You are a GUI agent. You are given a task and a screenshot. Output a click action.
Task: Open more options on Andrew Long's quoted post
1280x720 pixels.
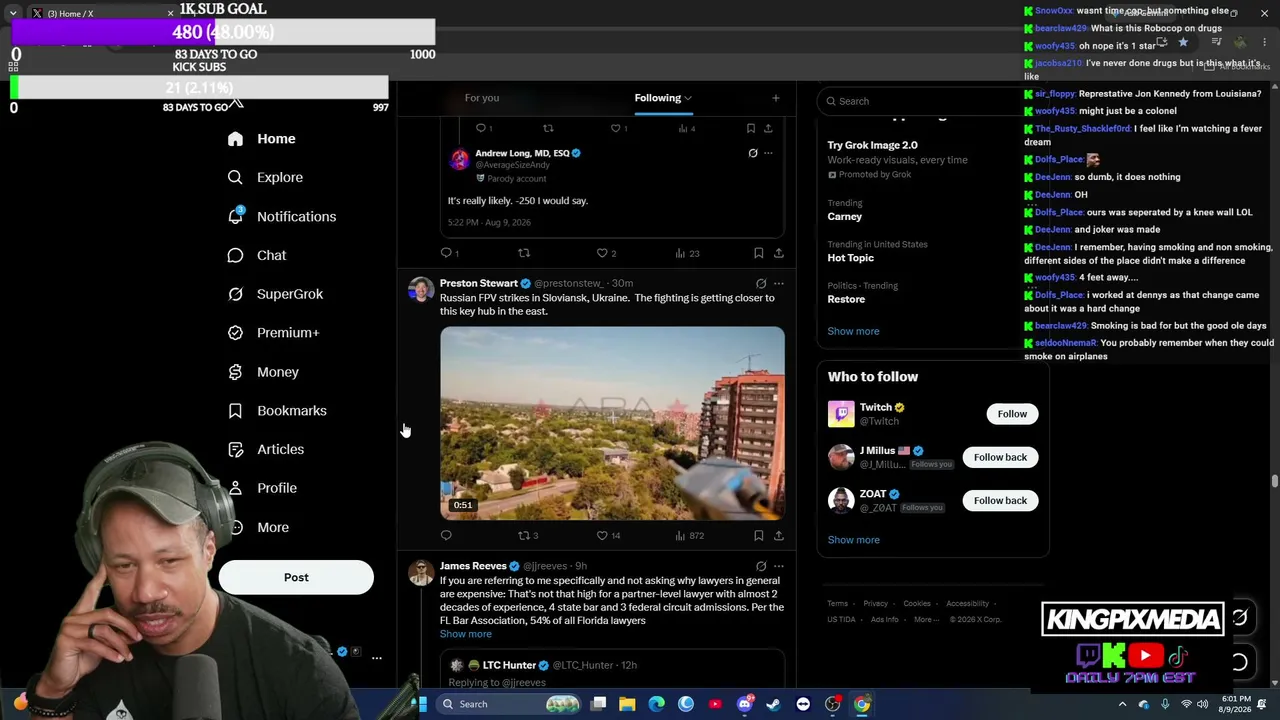768,153
